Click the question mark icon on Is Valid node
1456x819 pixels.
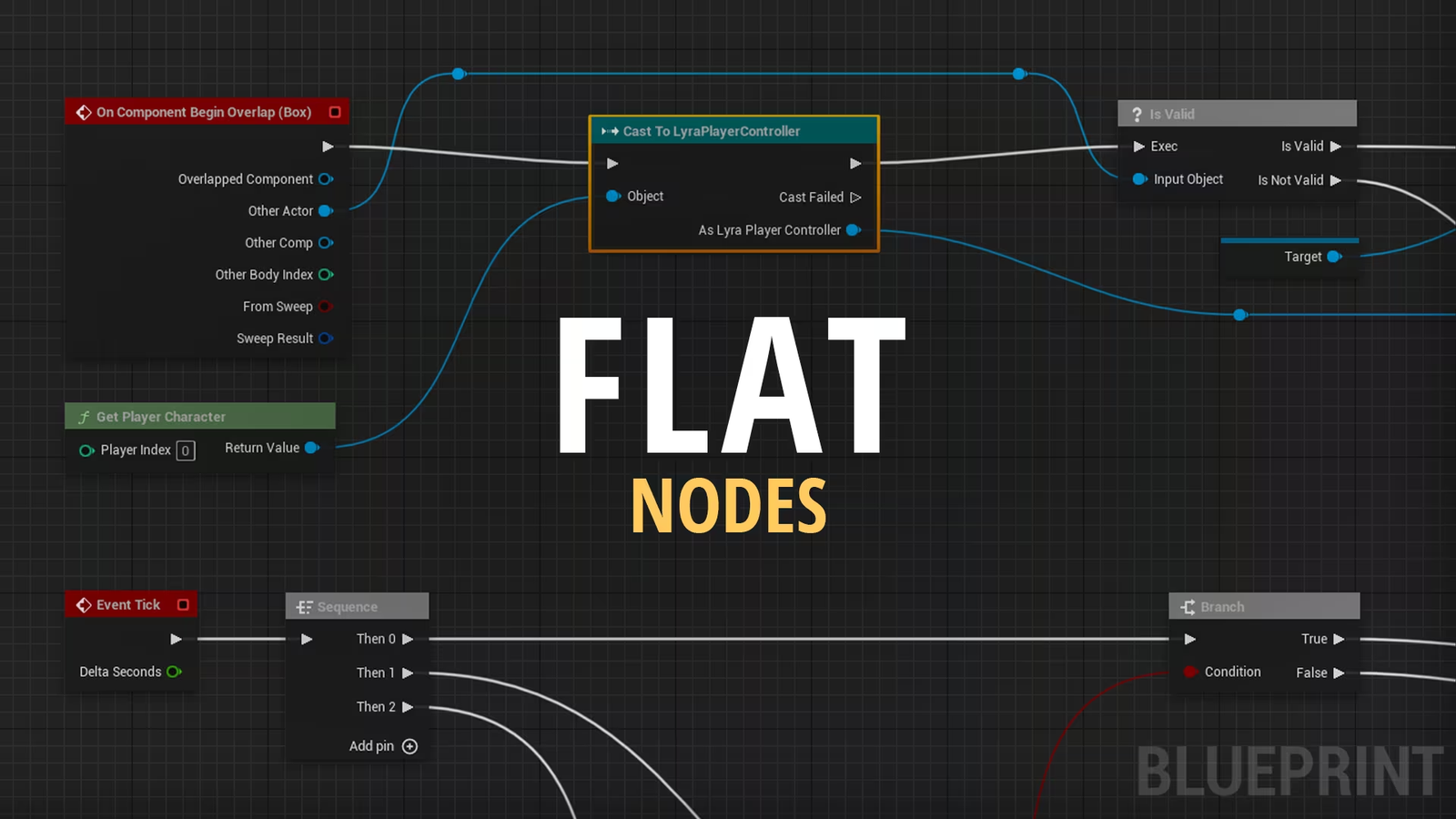pos(1135,113)
